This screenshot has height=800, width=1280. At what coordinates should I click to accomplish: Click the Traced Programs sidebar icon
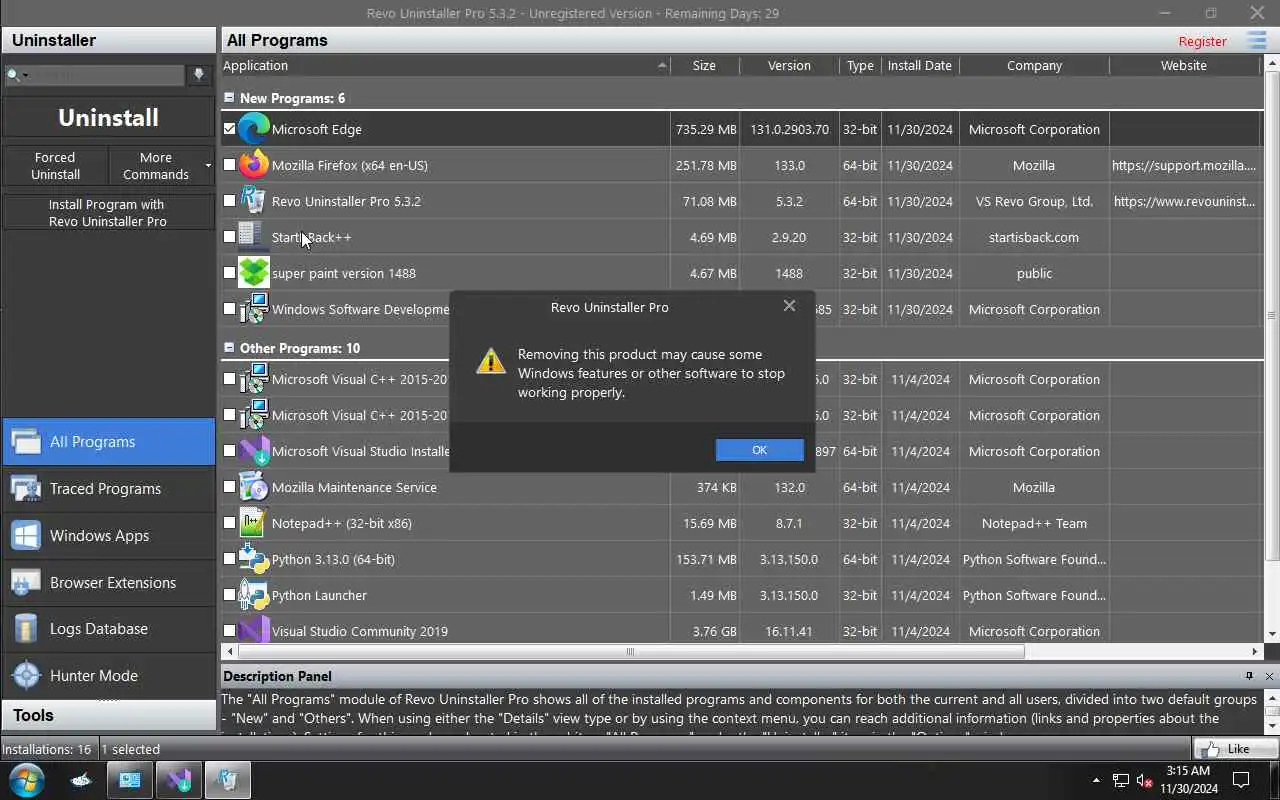tap(26, 488)
